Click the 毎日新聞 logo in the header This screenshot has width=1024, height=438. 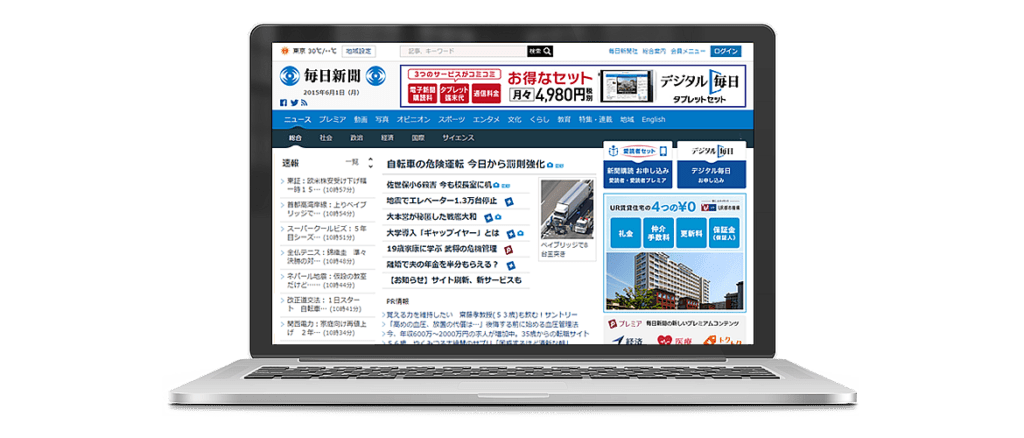pos(333,76)
